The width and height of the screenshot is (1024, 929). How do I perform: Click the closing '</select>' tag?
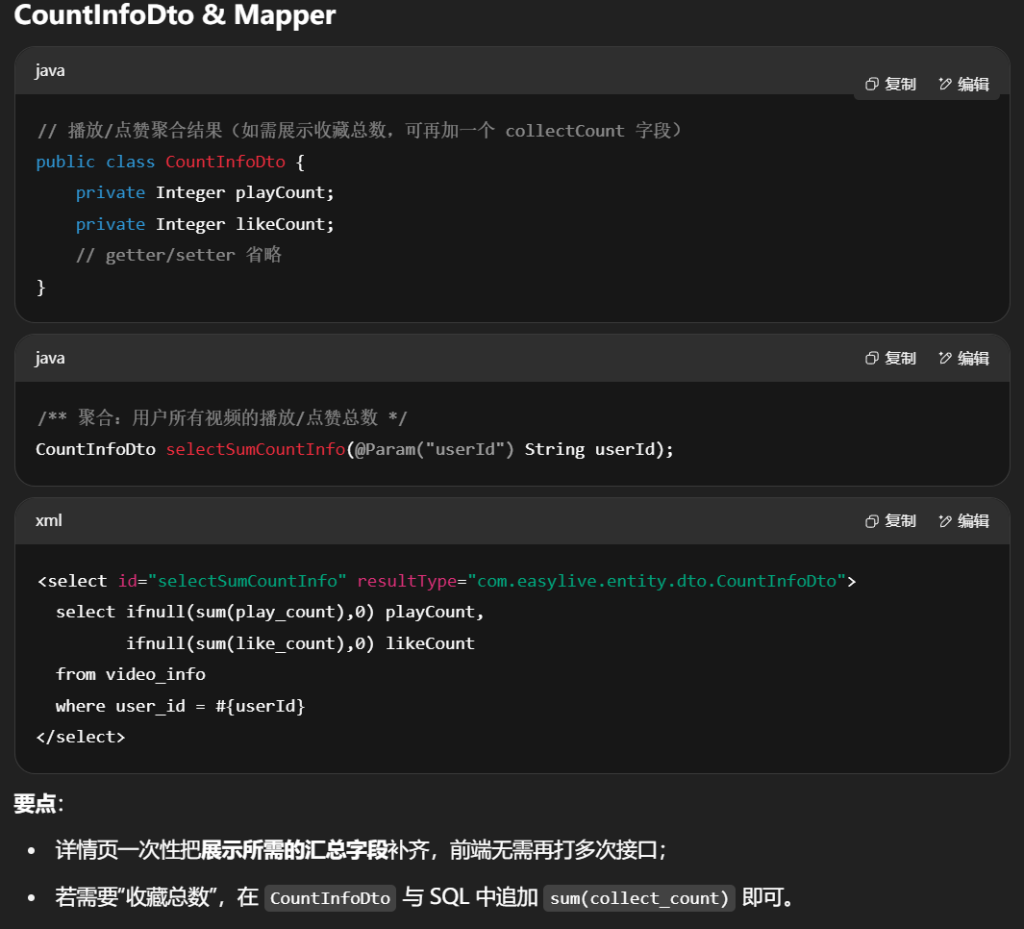pyautogui.click(x=80, y=737)
